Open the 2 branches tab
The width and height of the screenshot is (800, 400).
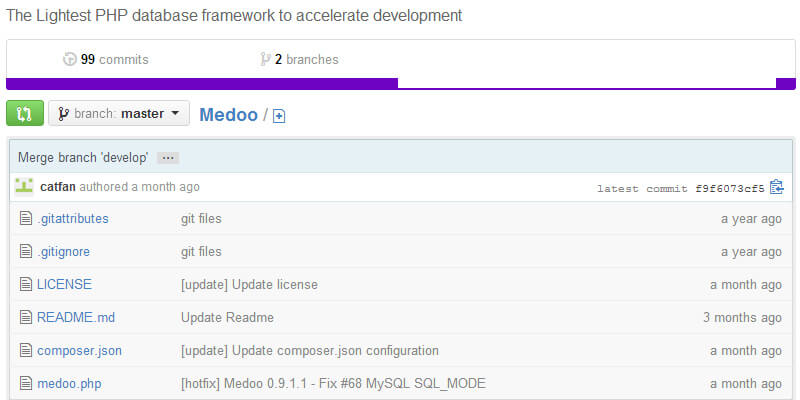pos(300,59)
